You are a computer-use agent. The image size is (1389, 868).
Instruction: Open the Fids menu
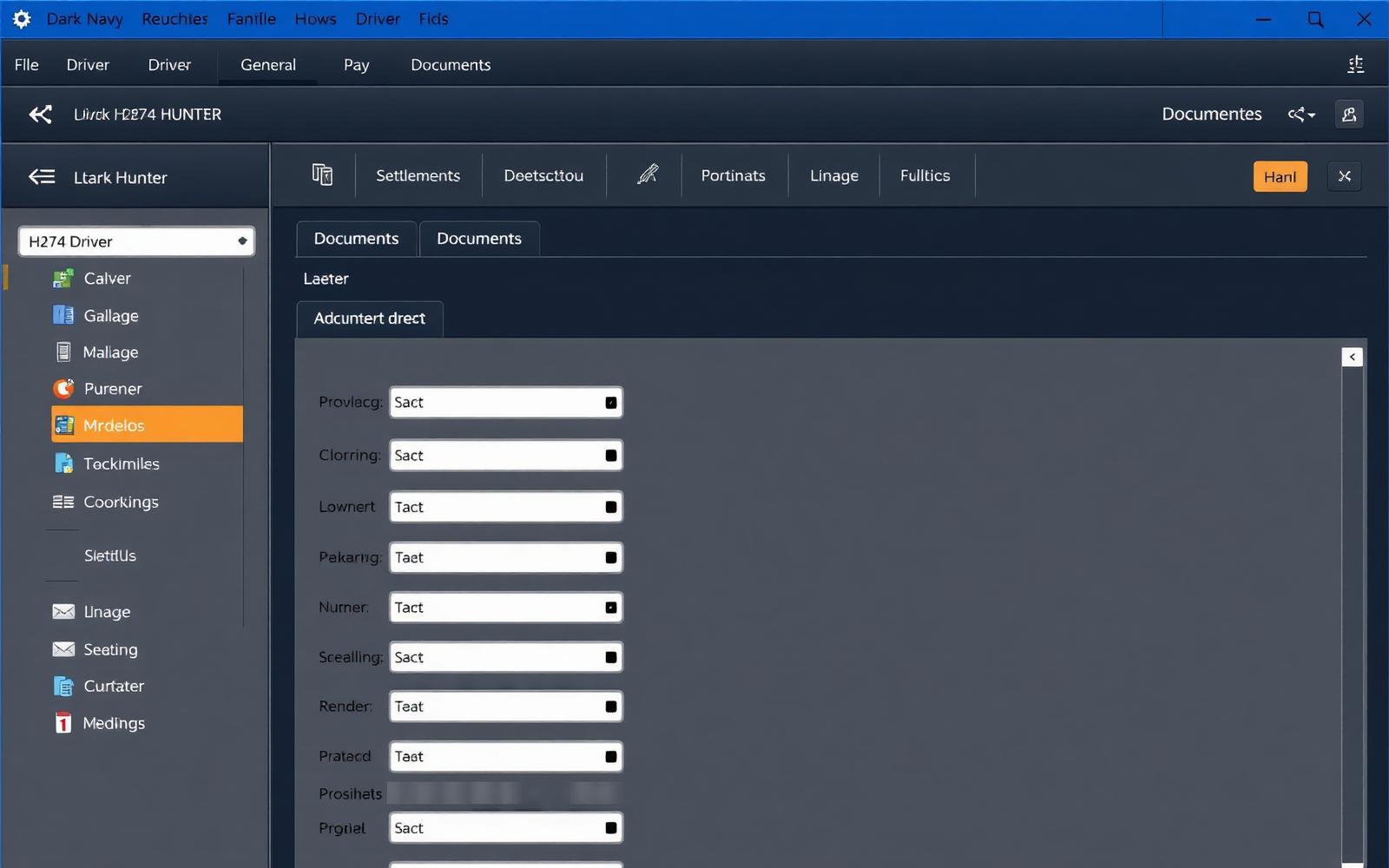pyautogui.click(x=433, y=19)
